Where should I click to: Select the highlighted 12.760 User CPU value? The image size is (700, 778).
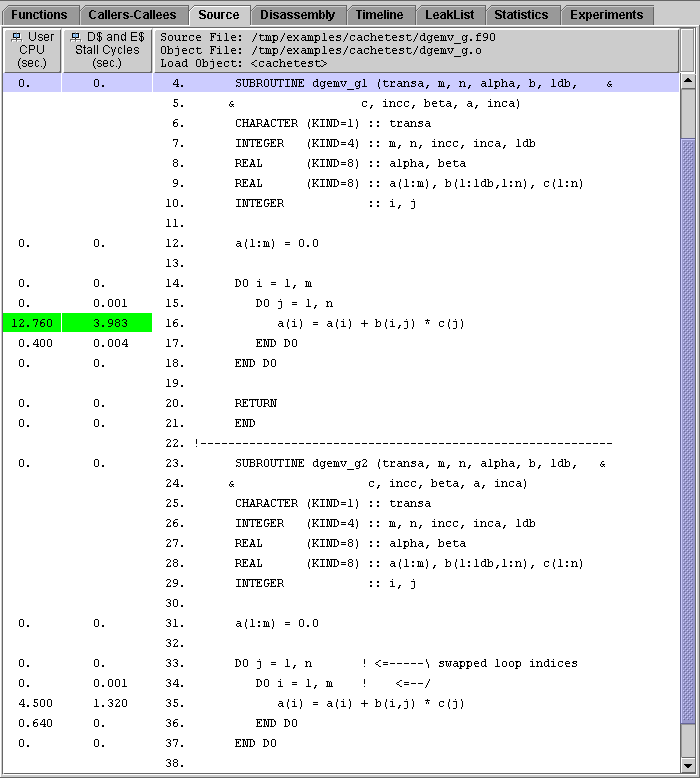click(32, 323)
